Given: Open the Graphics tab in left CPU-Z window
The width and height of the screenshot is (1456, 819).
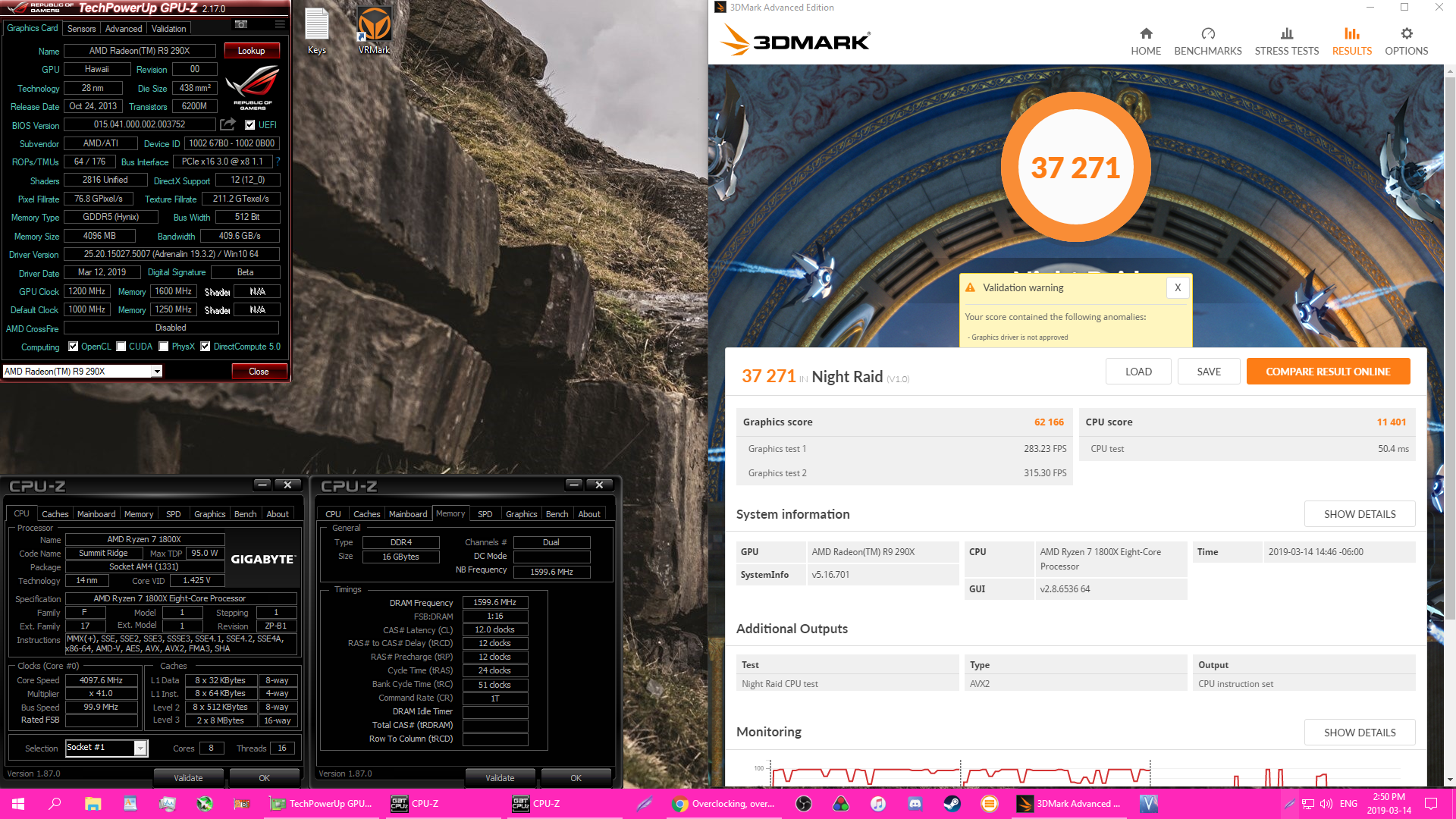Looking at the screenshot, I should [x=210, y=514].
